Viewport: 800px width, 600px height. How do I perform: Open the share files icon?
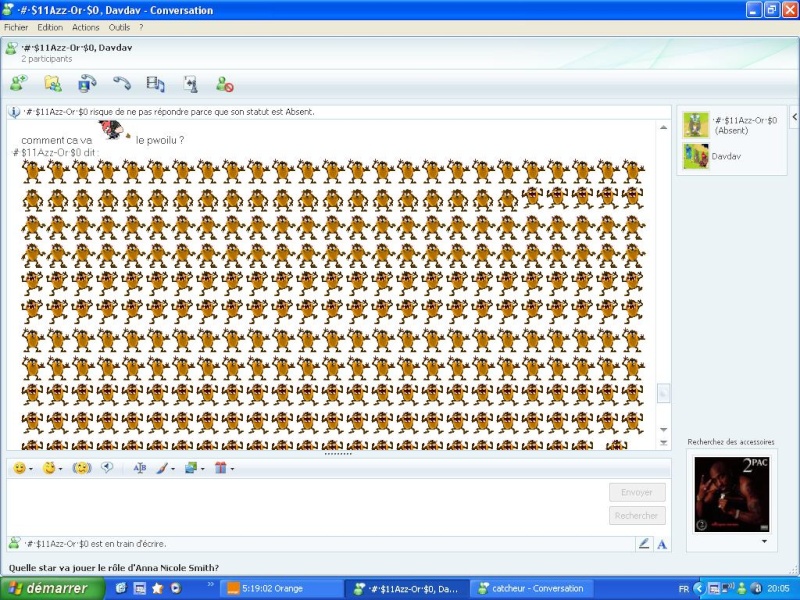(53, 83)
